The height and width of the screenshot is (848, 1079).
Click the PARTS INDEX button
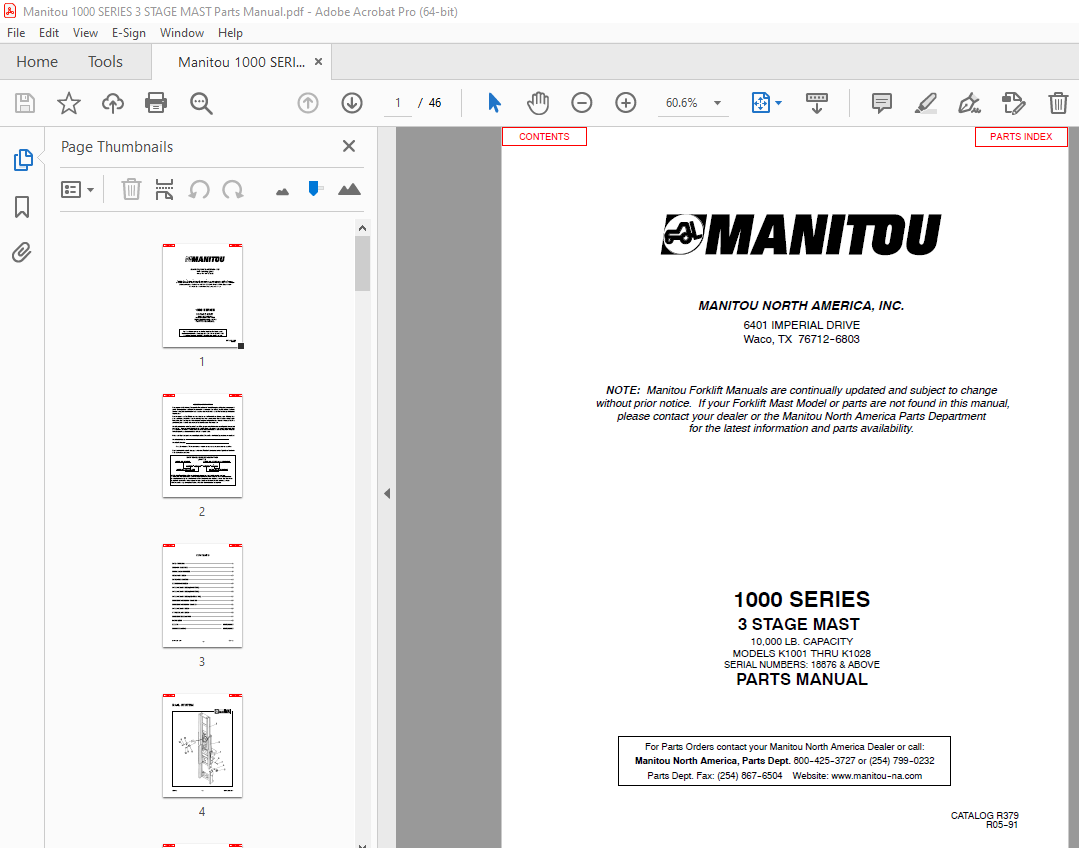coord(1021,136)
